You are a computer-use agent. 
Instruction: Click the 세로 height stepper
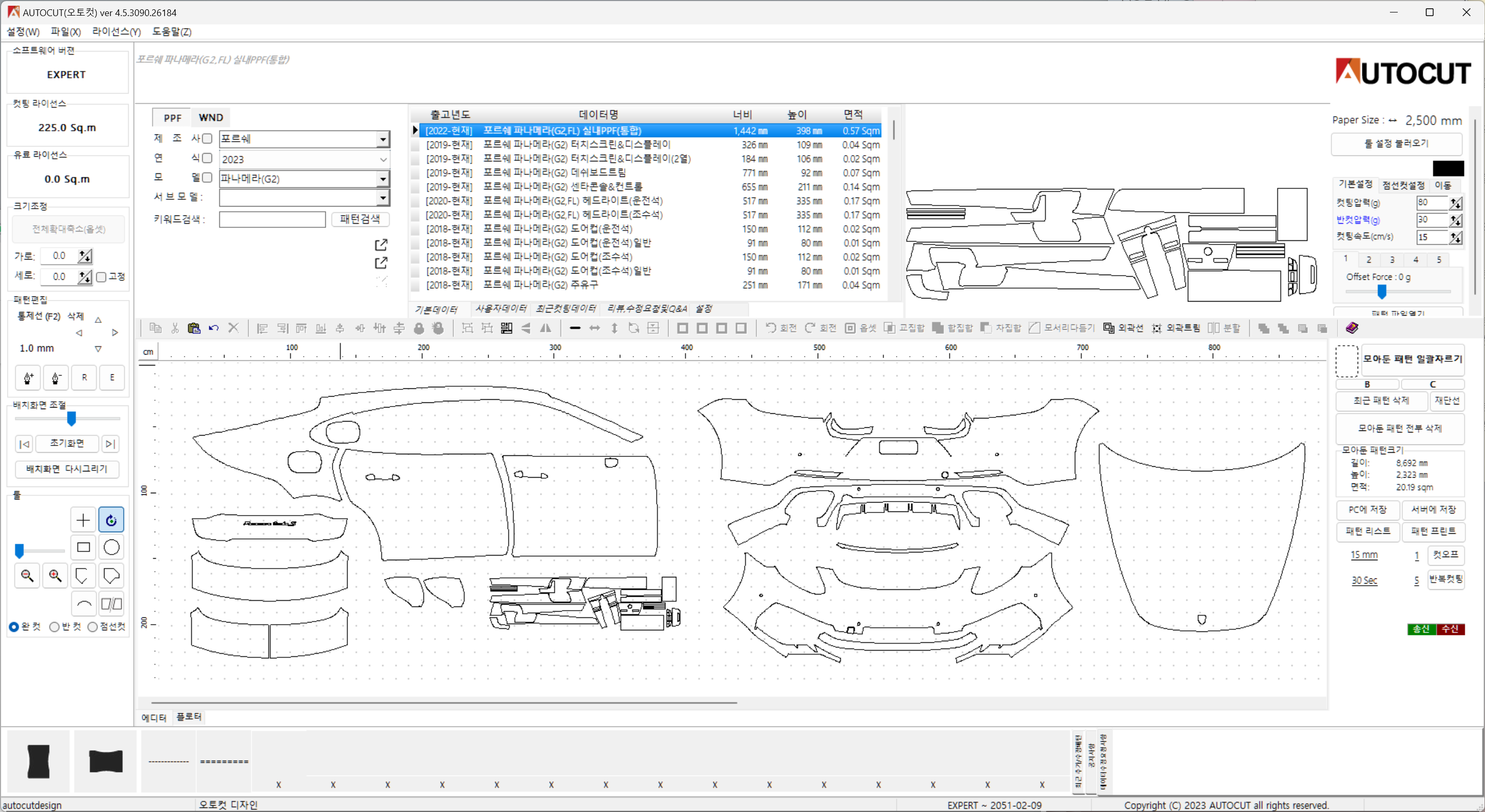pyautogui.click(x=85, y=277)
